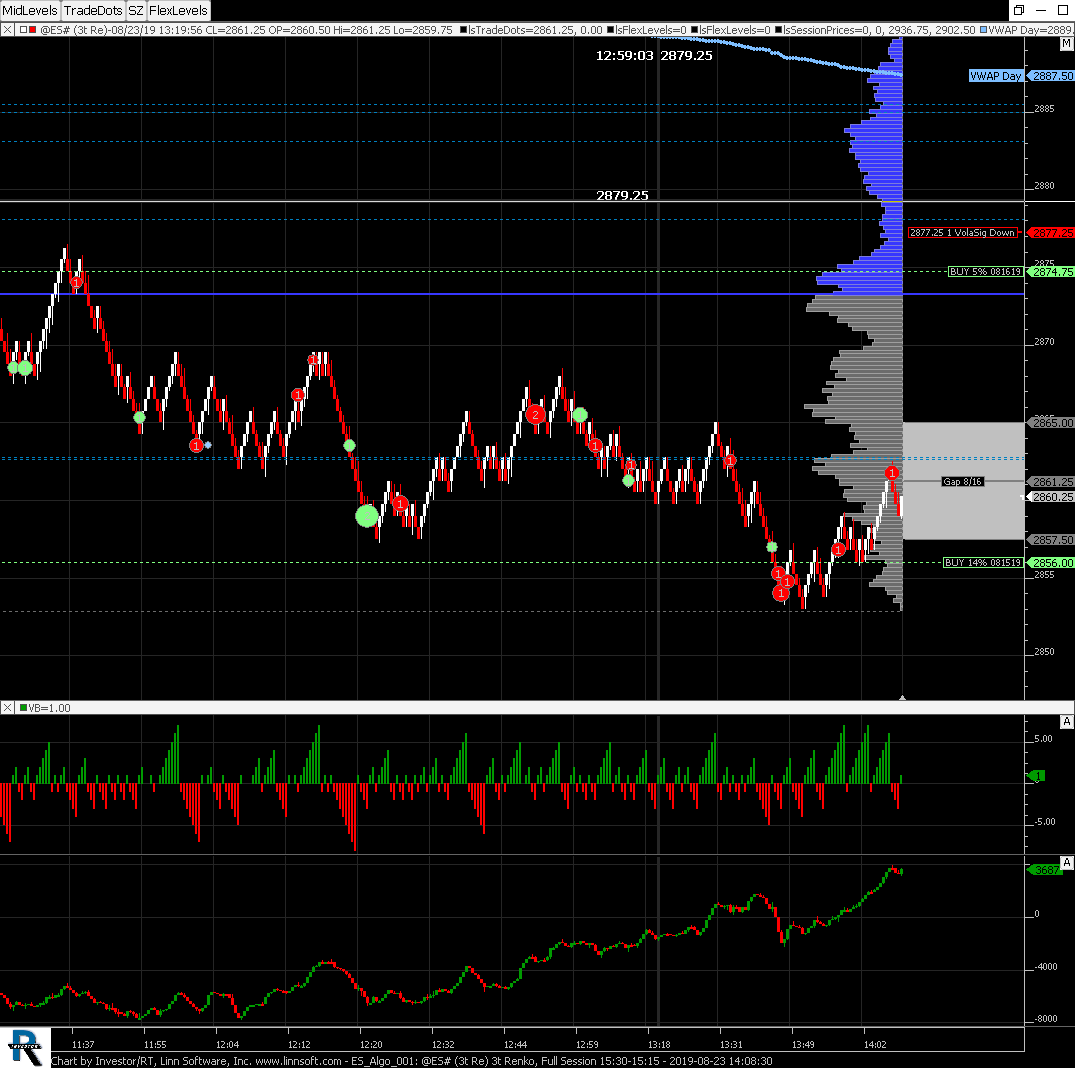This screenshot has width=1075, height=1068.
Task: Click the lsTradeDots legend color square
Action: pos(464,30)
